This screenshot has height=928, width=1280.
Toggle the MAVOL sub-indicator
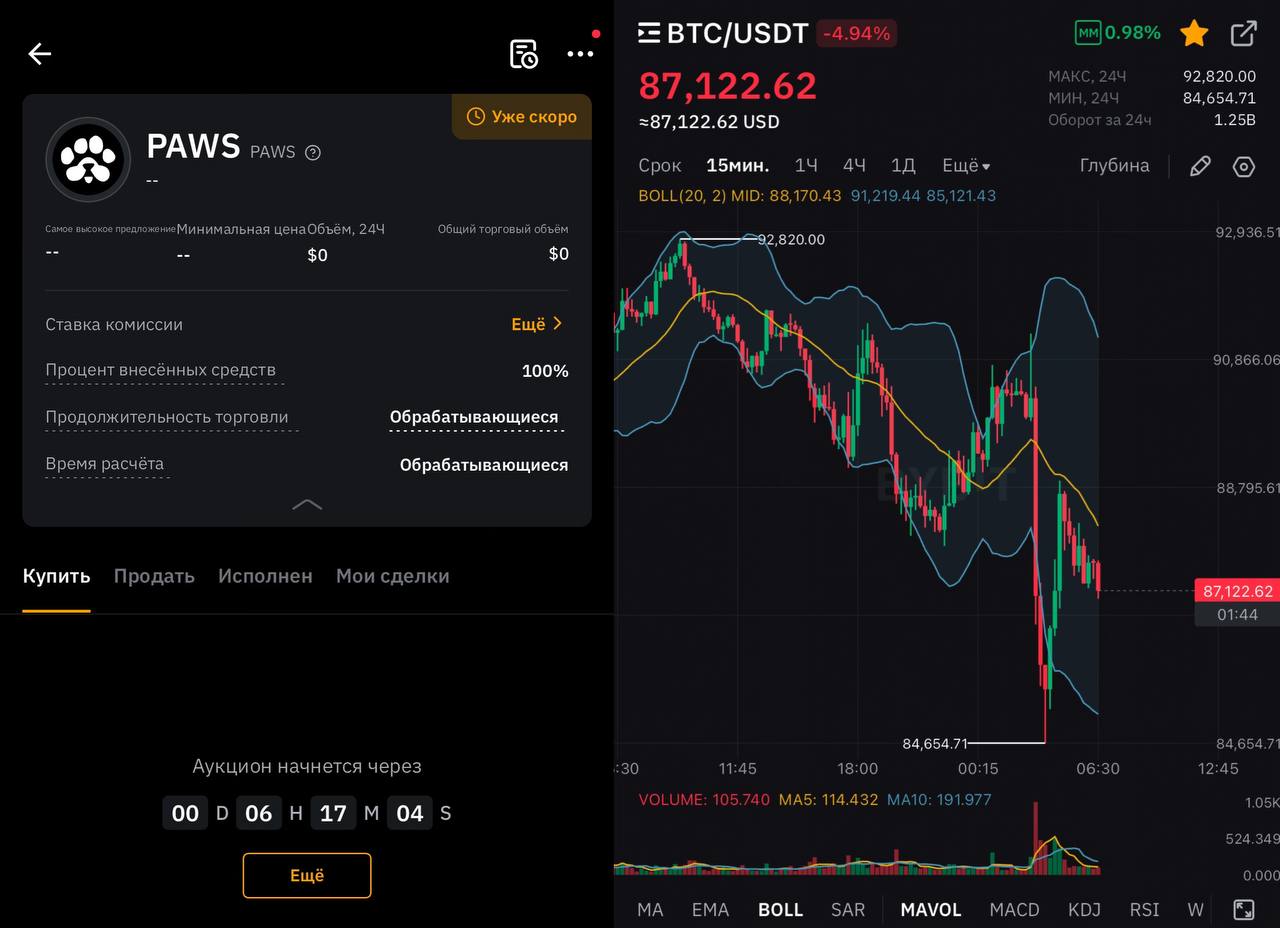point(930,910)
